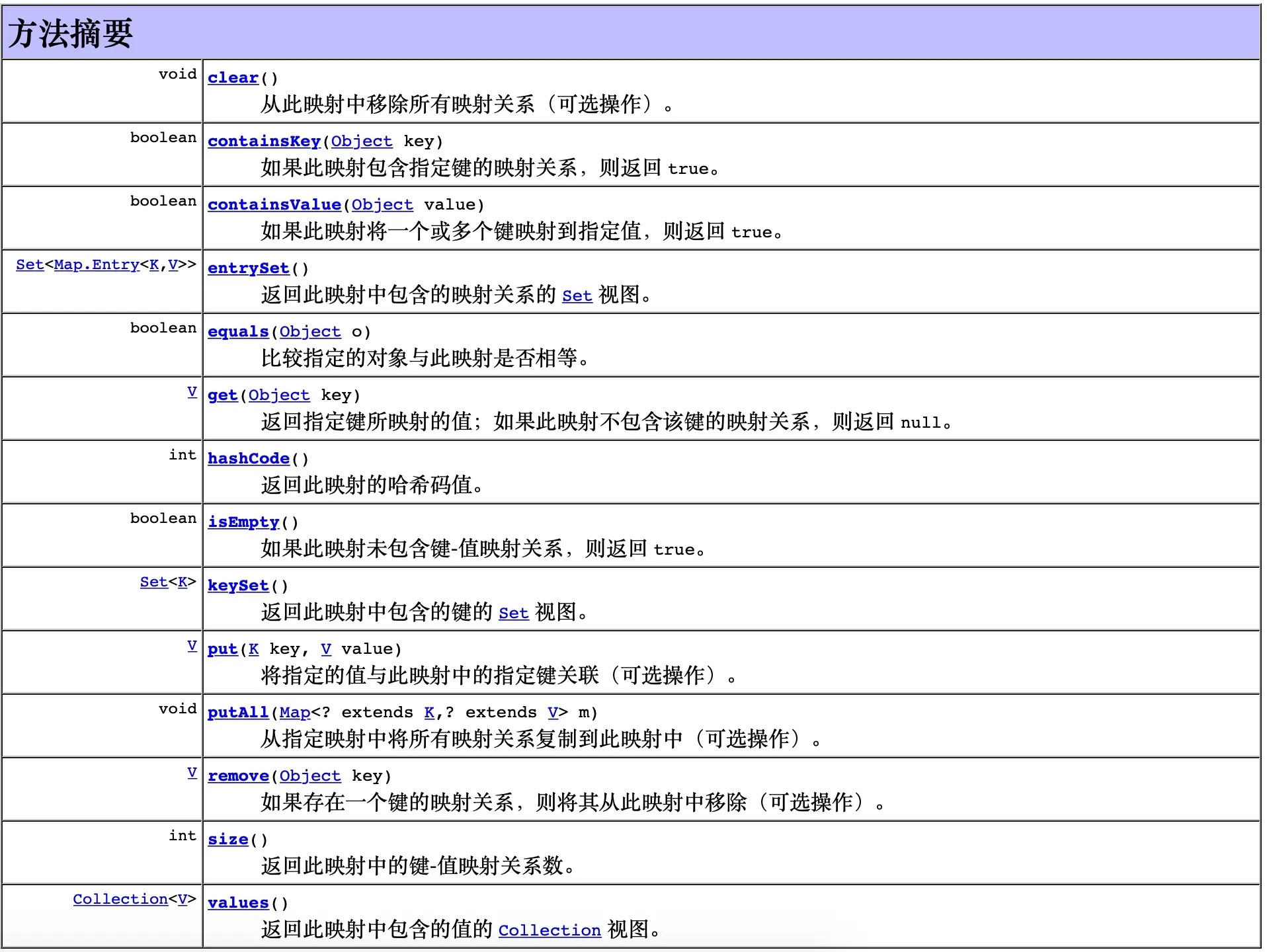Click boolean return type of containsKey row

[163, 138]
